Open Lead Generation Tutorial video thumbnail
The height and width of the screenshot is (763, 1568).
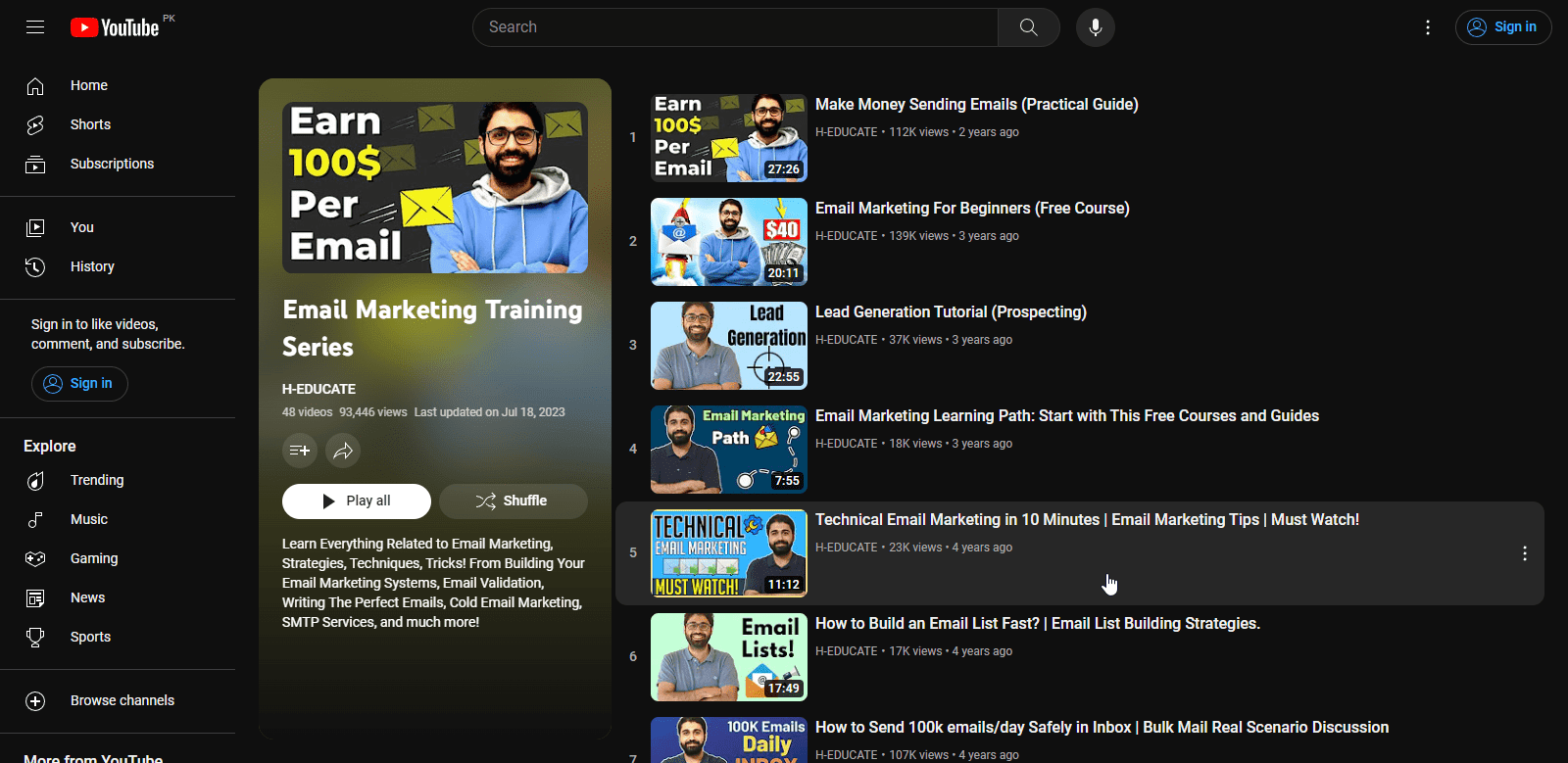[728, 346]
